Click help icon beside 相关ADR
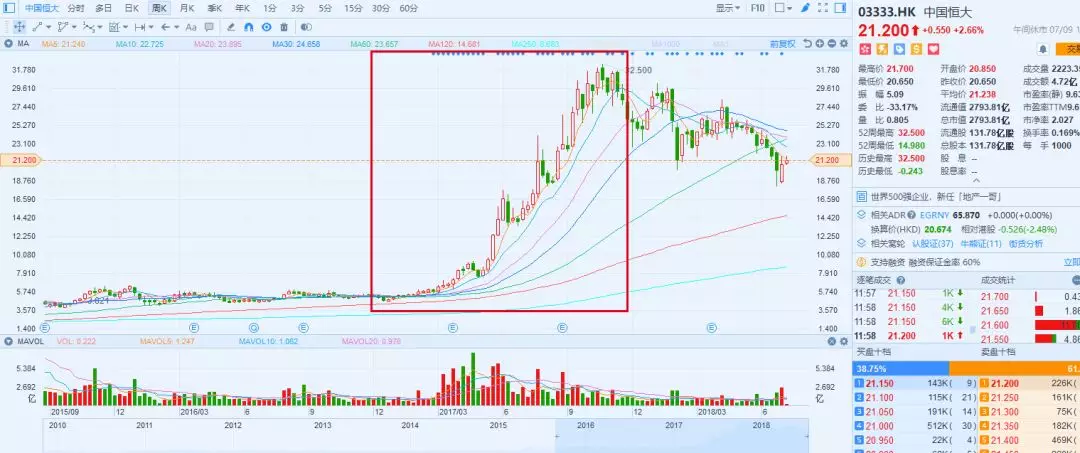Viewport: 1080px width, 453px height. [911, 215]
